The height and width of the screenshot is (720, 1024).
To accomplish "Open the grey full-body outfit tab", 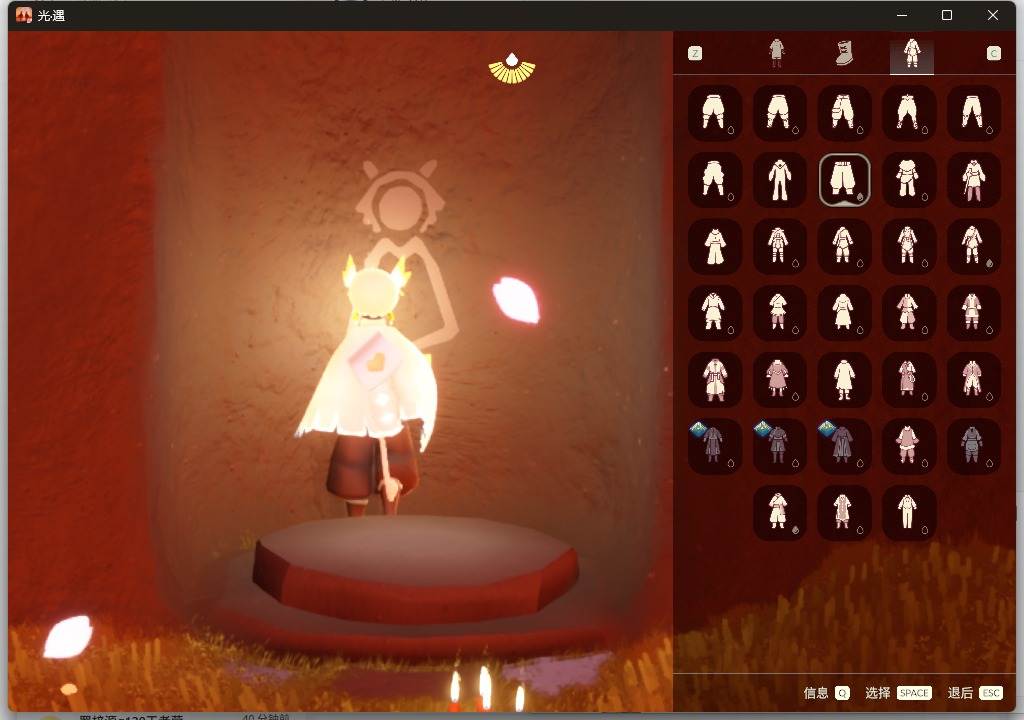I will pyautogui.click(x=776, y=53).
